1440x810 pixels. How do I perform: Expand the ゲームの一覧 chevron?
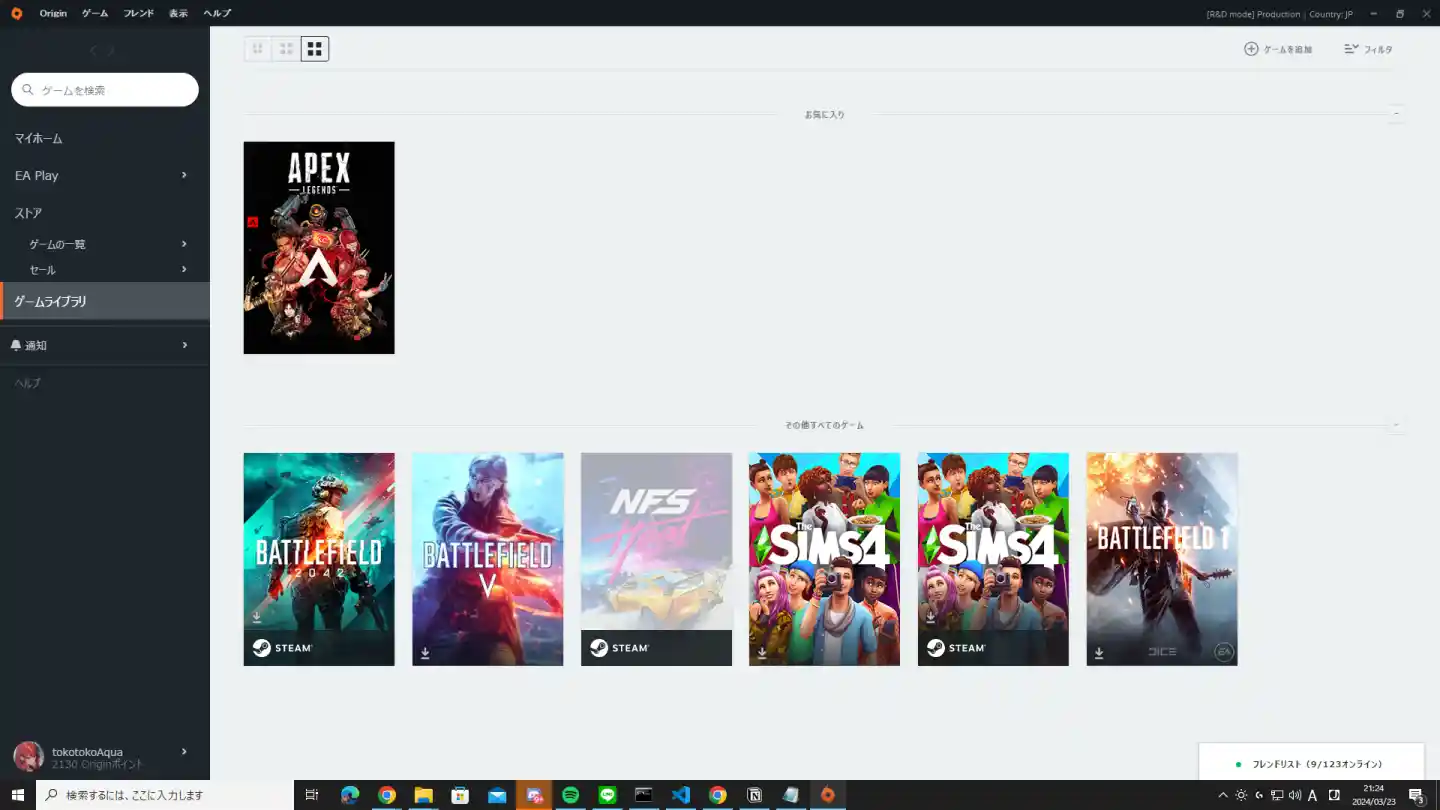coord(184,244)
